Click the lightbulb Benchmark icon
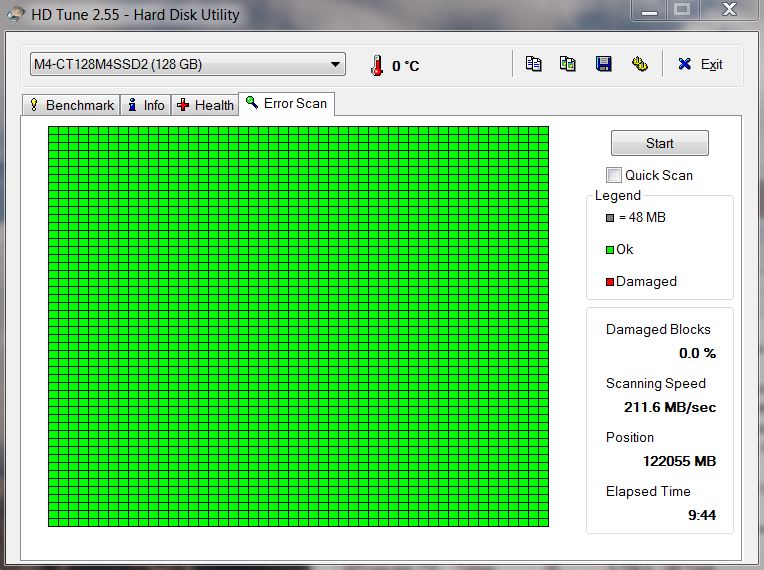 34,105
